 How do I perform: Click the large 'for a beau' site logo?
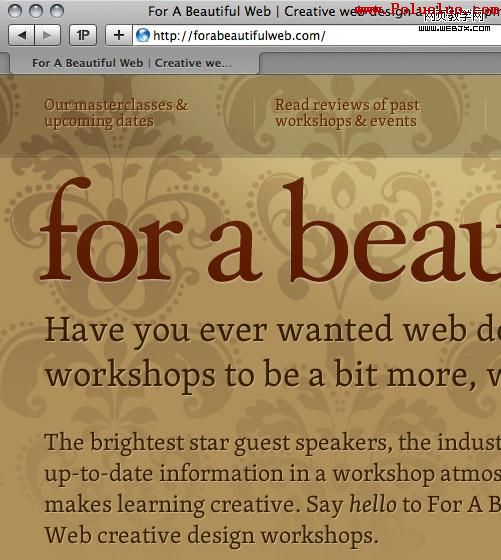tap(270, 230)
